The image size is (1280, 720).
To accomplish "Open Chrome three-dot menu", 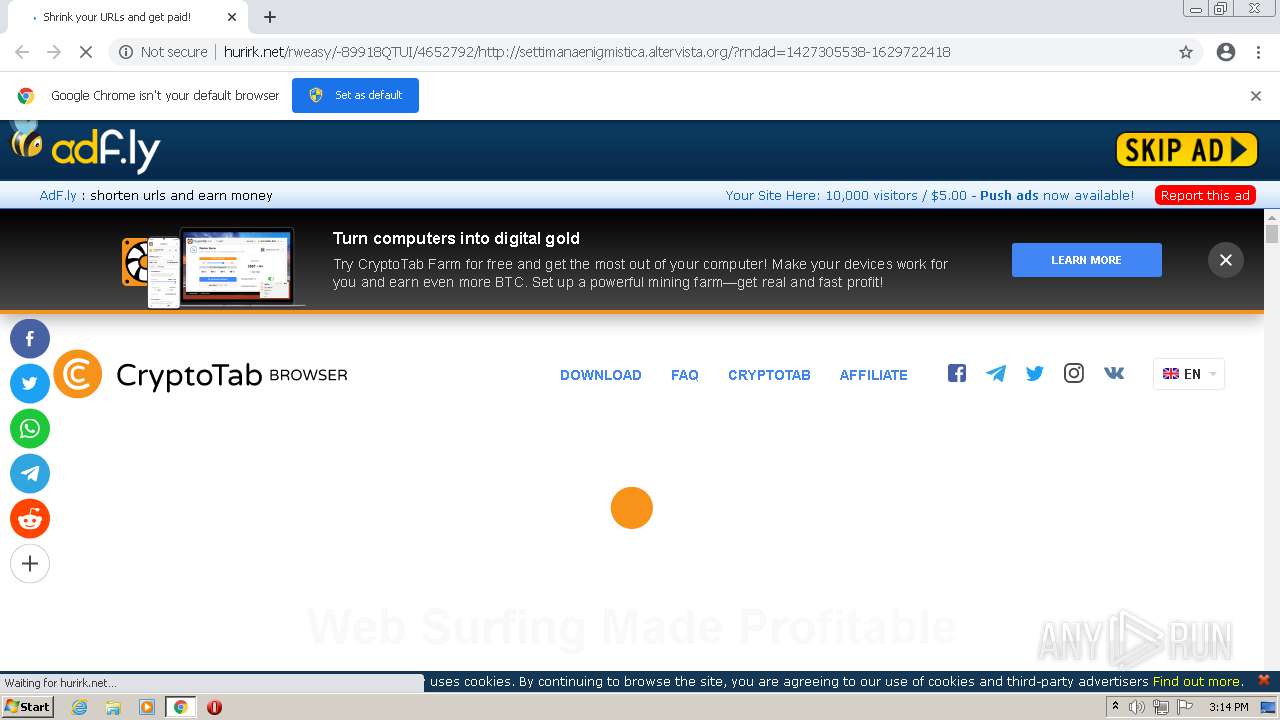I will [x=1258, y=52].
